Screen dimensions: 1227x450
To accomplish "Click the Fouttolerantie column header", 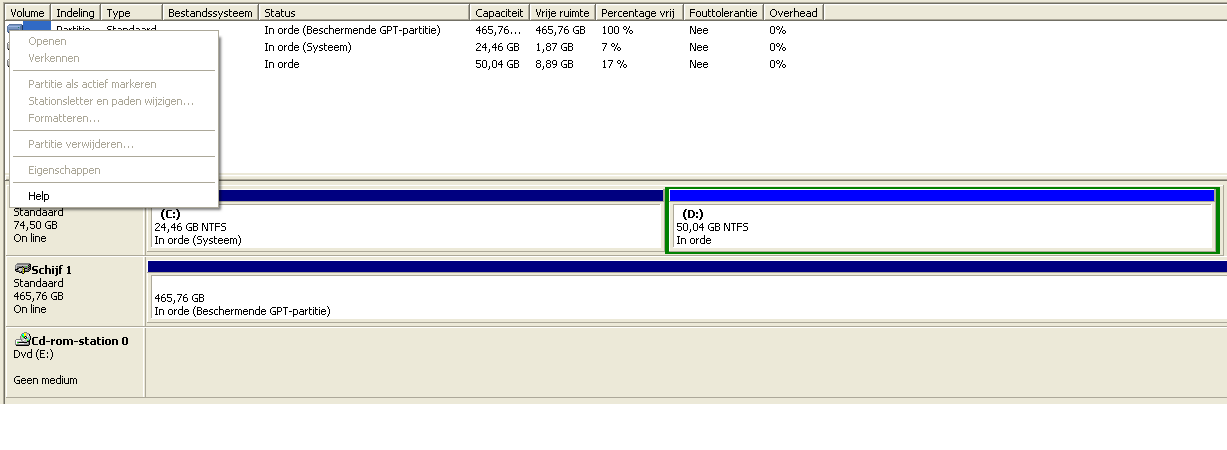I will (x=723, y=12).
